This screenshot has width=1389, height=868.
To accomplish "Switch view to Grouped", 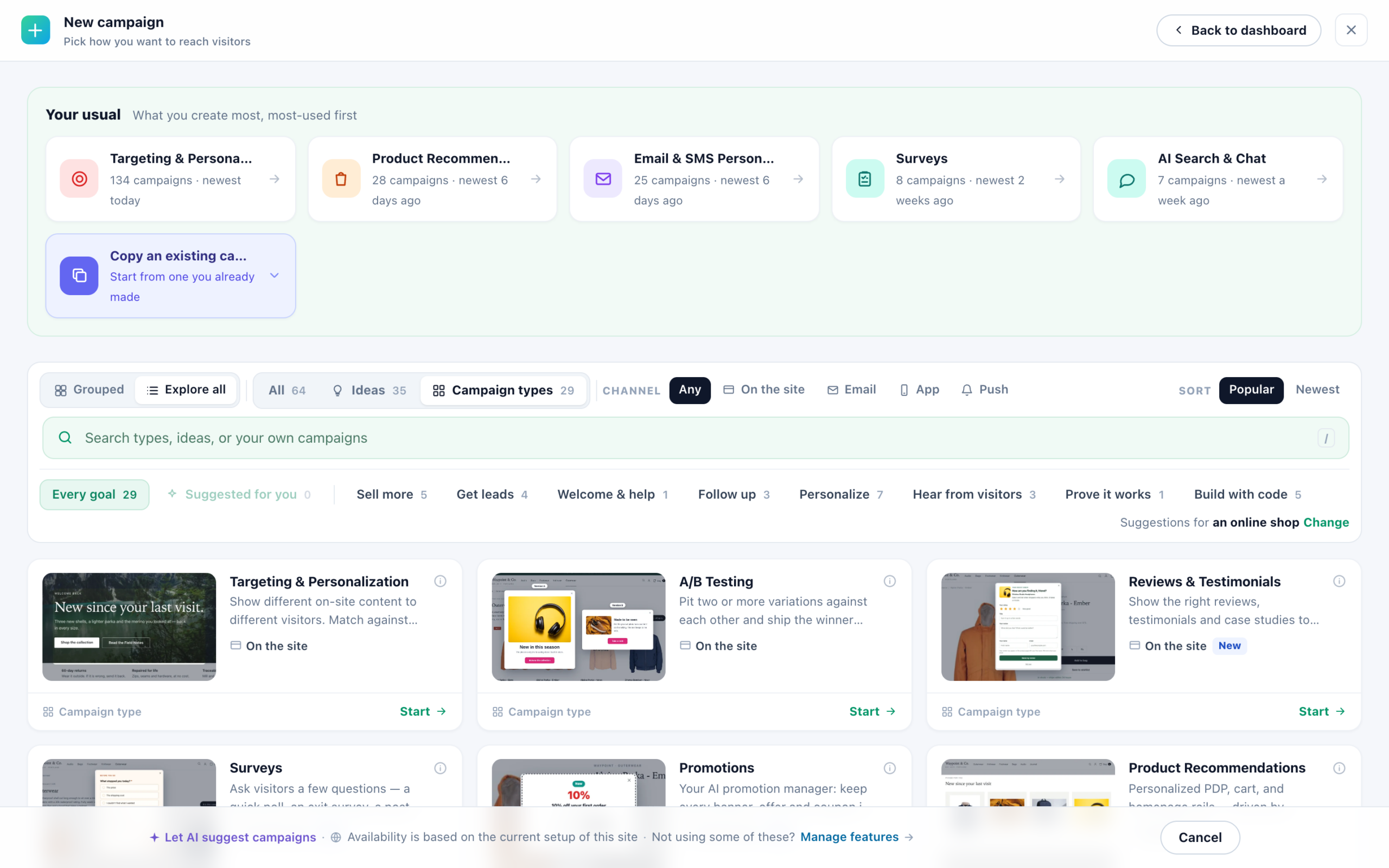I will pos(89,390).
